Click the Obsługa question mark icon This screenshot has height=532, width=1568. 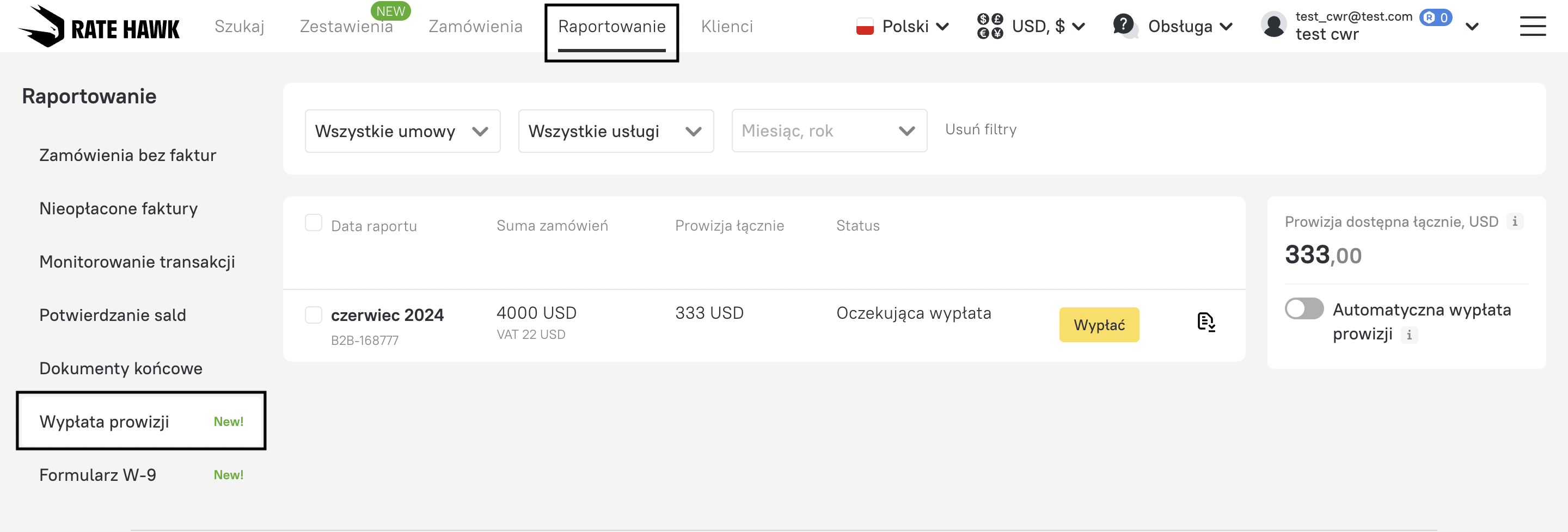coord(1123,26)
